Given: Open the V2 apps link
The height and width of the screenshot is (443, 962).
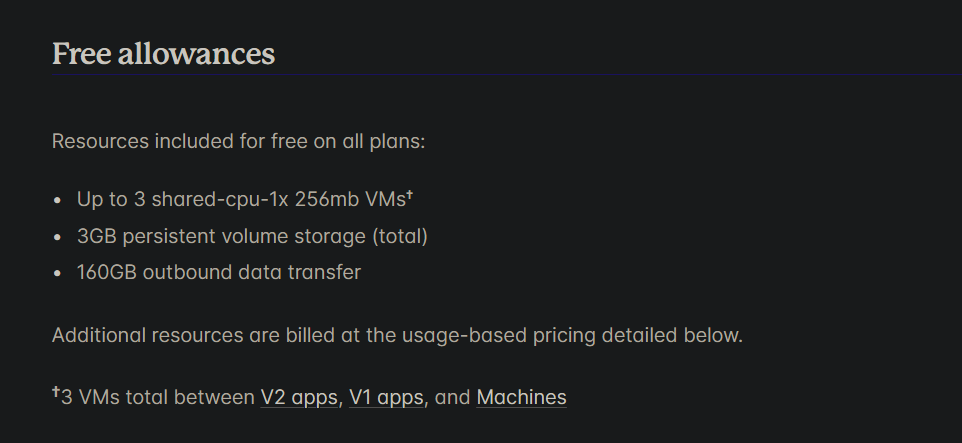Looking at the screenshot, I should point(299,398).
